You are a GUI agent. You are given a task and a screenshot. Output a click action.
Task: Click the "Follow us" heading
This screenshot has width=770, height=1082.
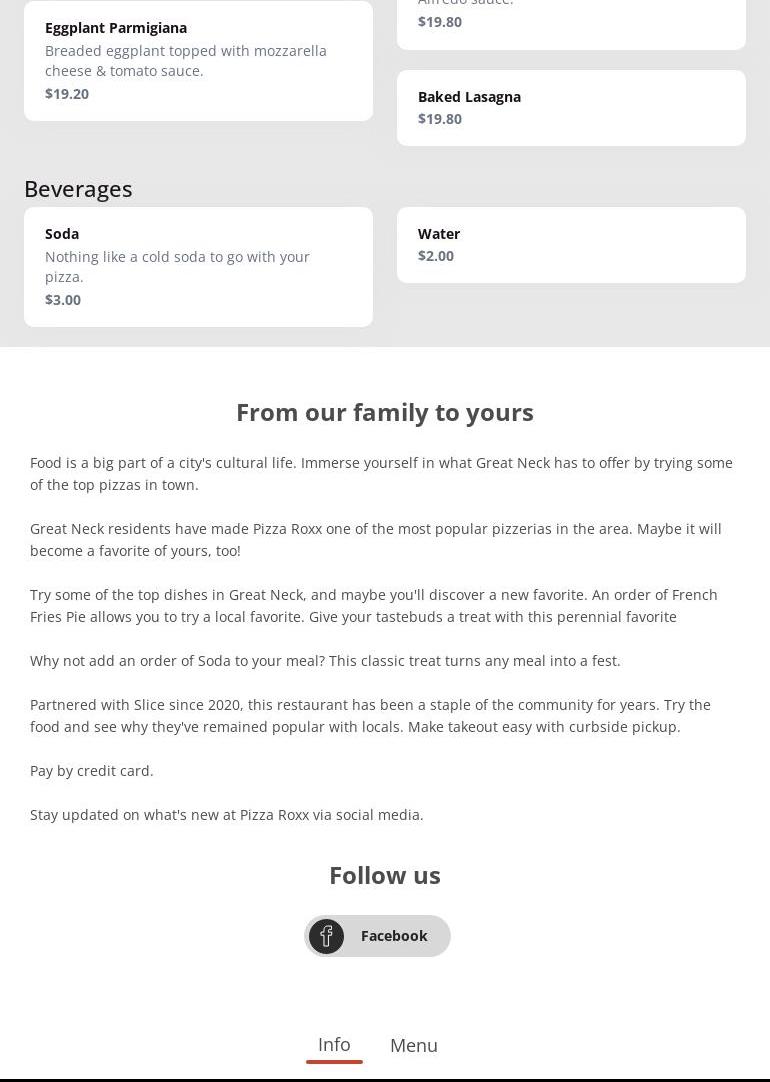(x=385, y=875)
